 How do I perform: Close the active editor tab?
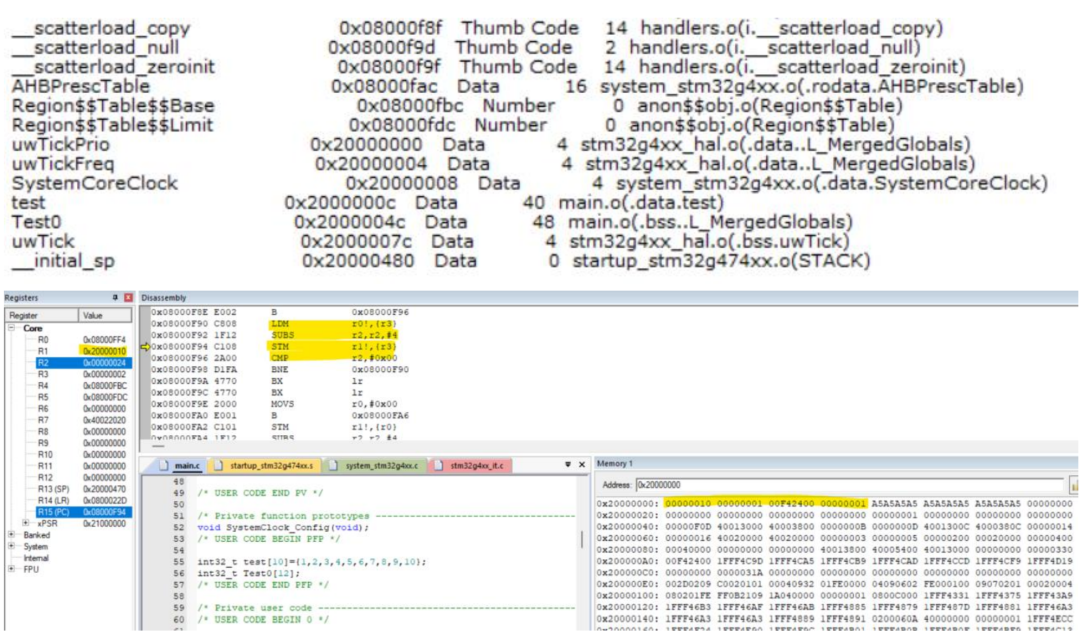(582, 465)
